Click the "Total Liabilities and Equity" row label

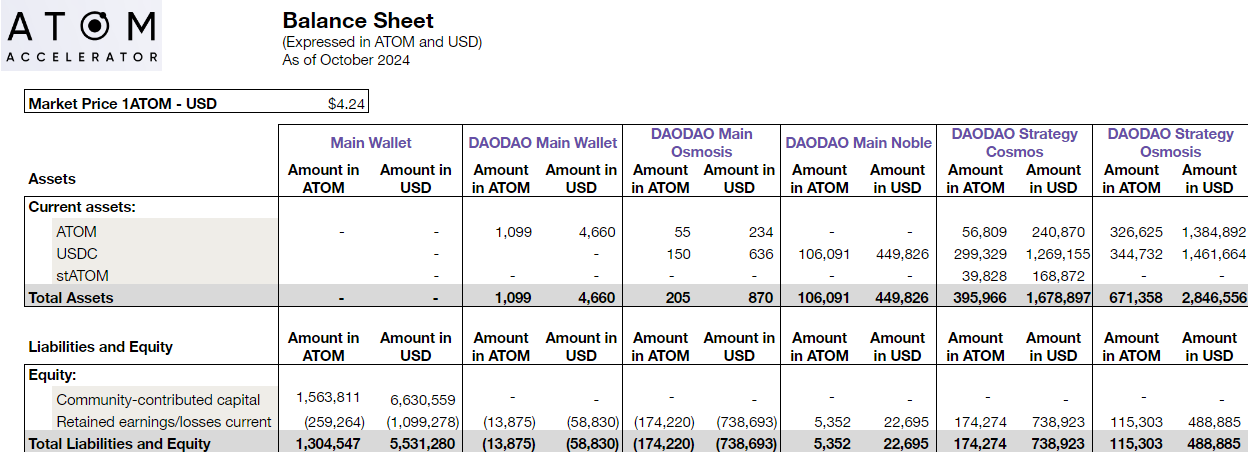pos(119,443)
